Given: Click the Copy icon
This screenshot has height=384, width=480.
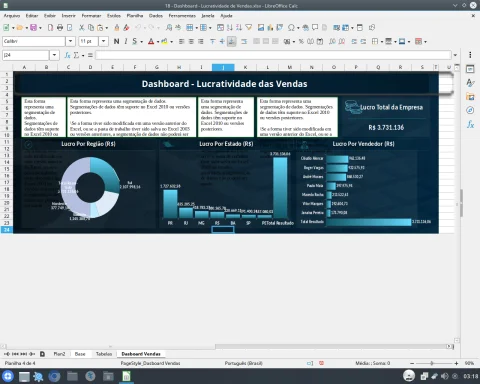Looking at the screenshot, I should pyautogui.click(x=91, y=28).
